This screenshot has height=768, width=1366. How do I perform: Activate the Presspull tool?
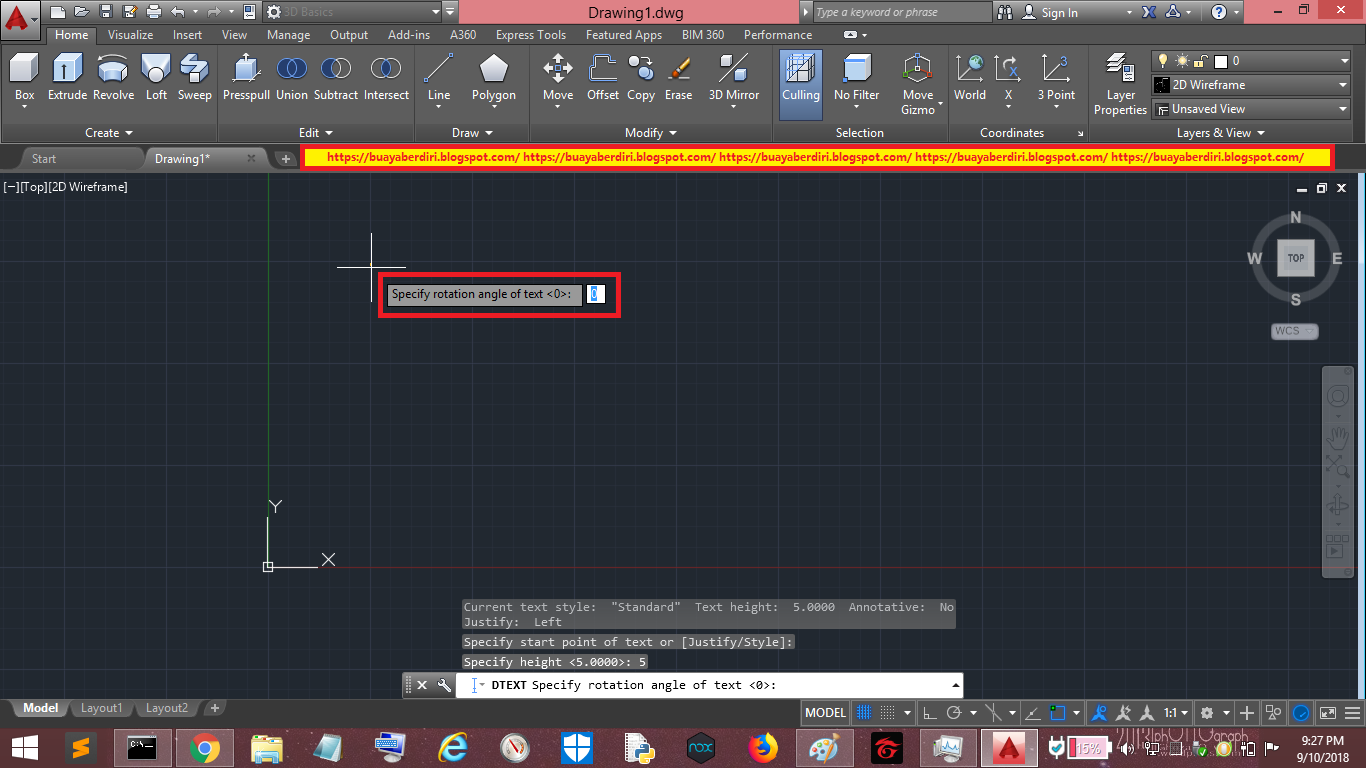tap(245, 78)
